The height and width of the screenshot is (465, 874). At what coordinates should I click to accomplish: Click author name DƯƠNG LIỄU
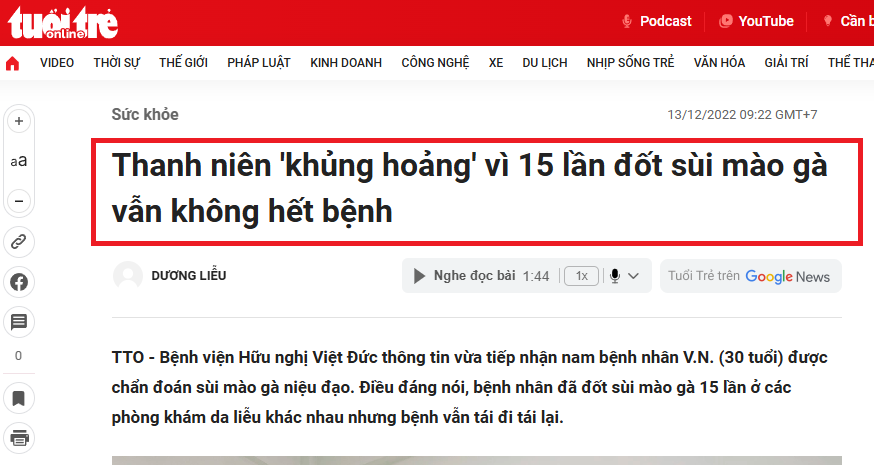(x=188, y=276)
